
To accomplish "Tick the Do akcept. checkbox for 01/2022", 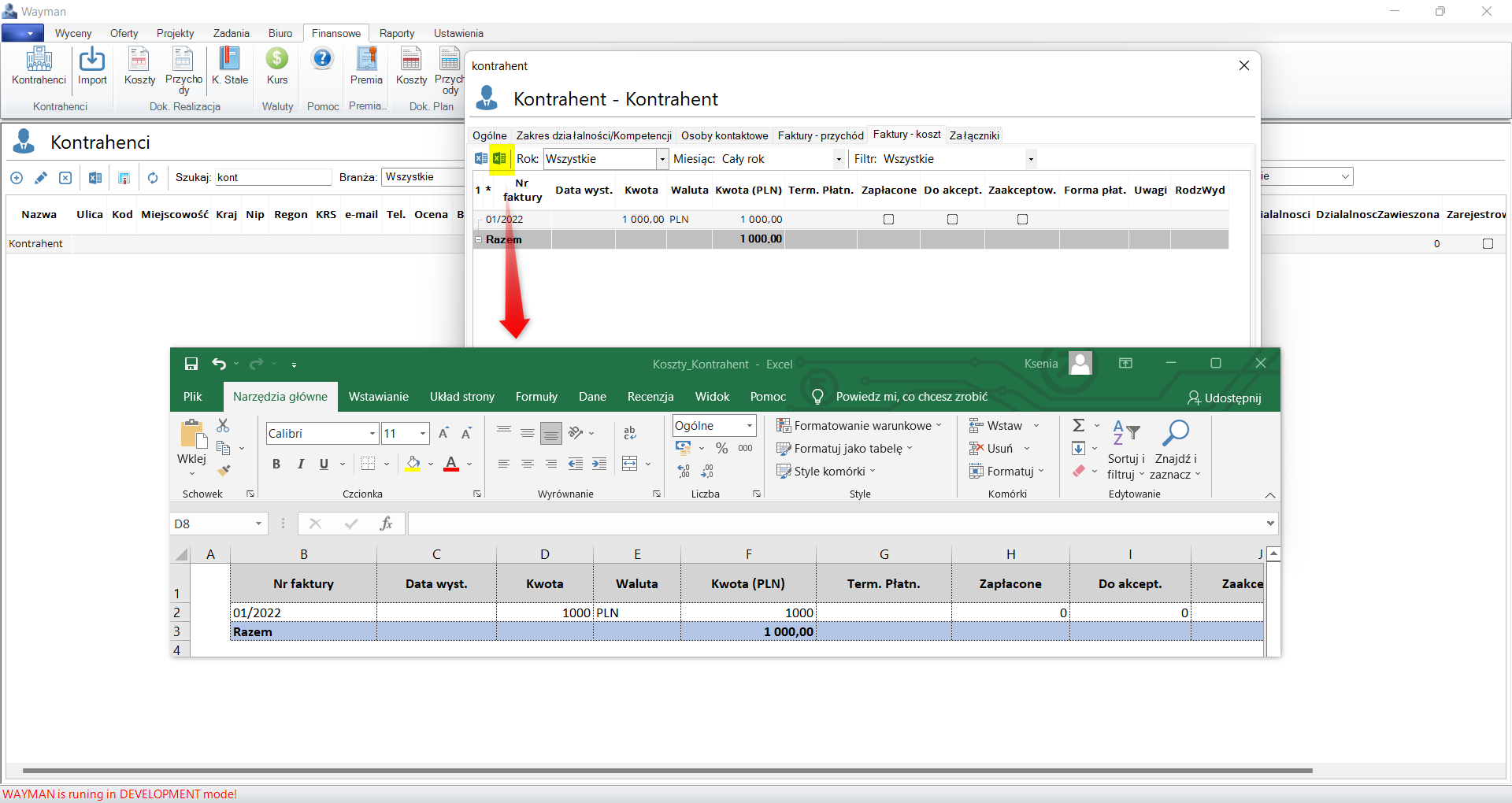I will [953, 220].
